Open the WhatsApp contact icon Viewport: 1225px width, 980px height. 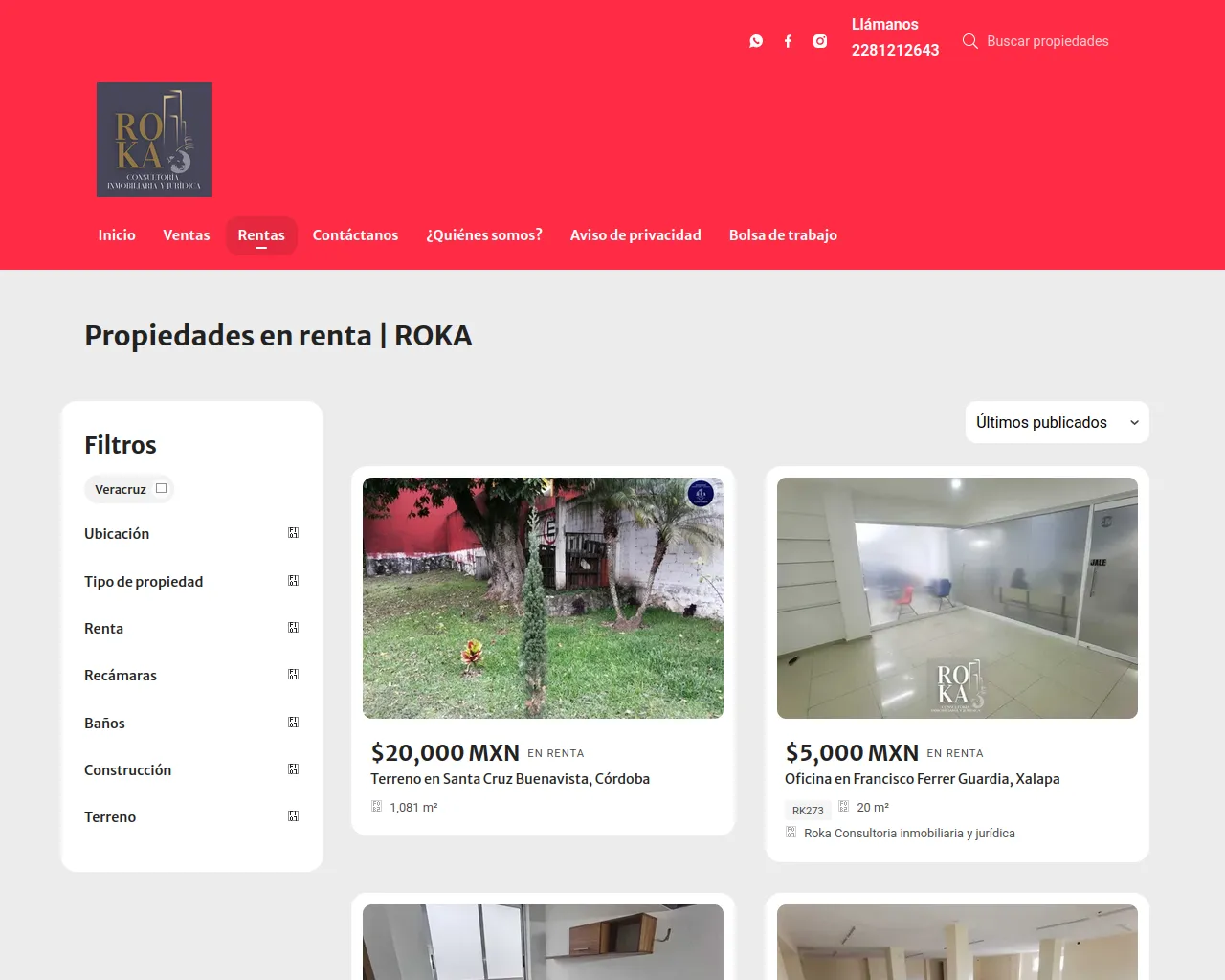(756, 41)
